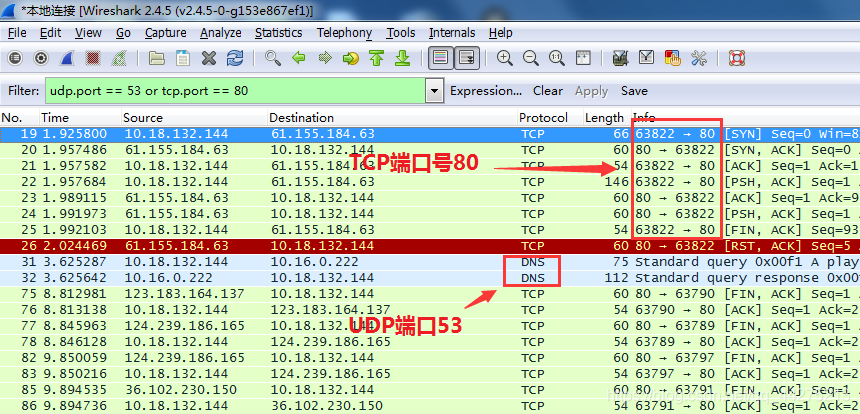
Task: Select packet 20 SYN, ACK row
Action: click(430, 150)
